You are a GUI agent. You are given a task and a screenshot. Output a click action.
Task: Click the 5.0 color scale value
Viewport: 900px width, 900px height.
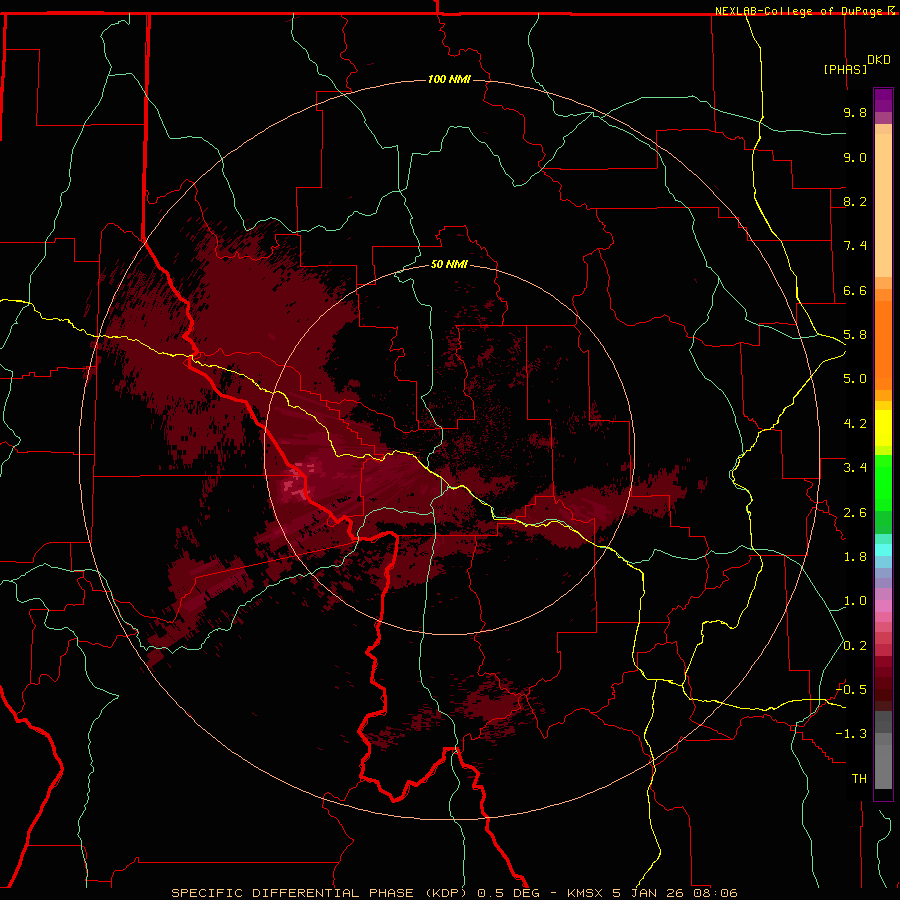tap(855, 379)
